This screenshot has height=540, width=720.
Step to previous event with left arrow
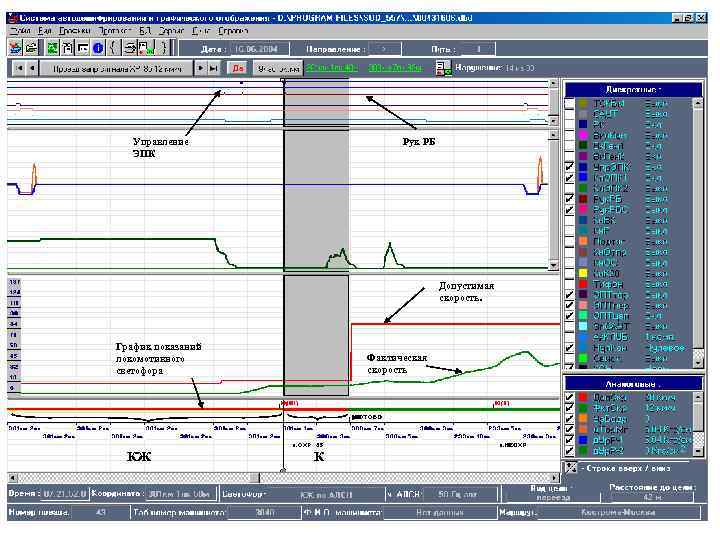[32, 68]
